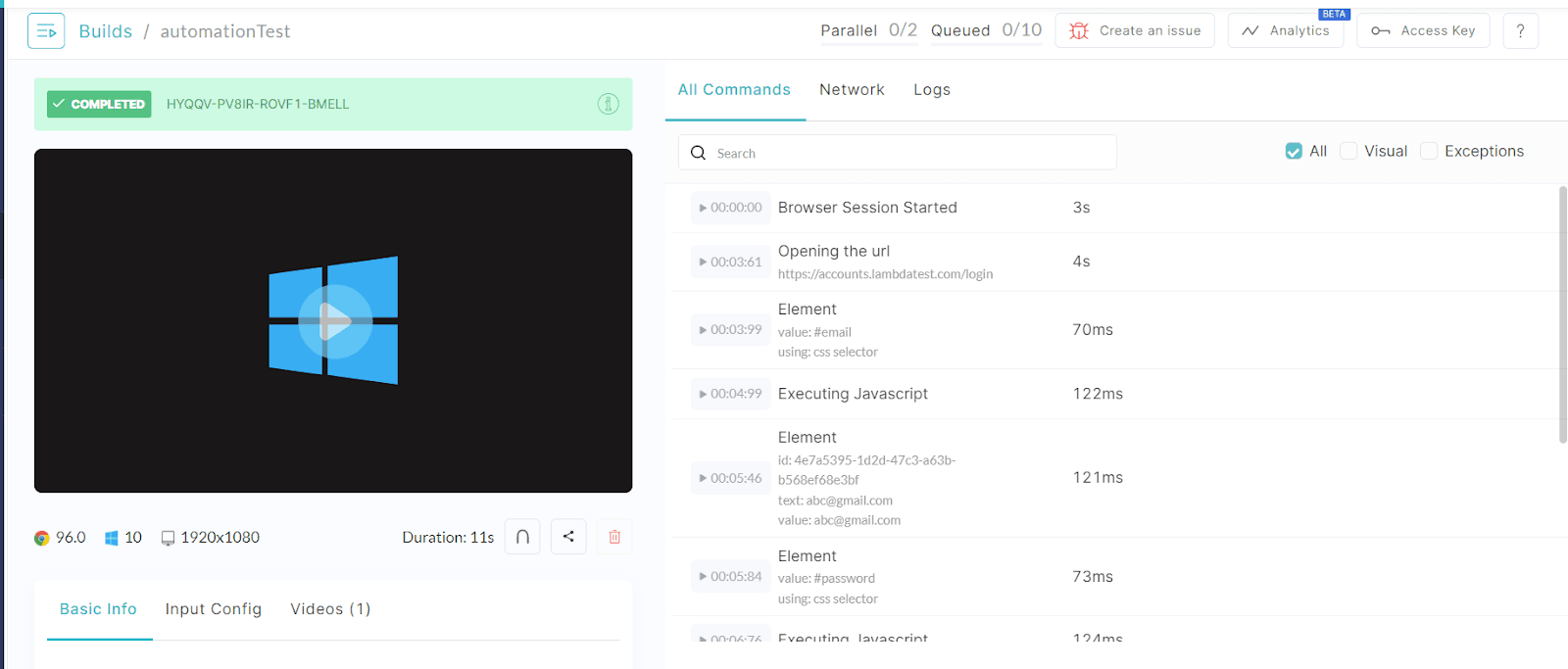The image size is (1568, 669).
Task: Click the https://accounts.lambdatest.com/login URL text
Action: [885, 274]
